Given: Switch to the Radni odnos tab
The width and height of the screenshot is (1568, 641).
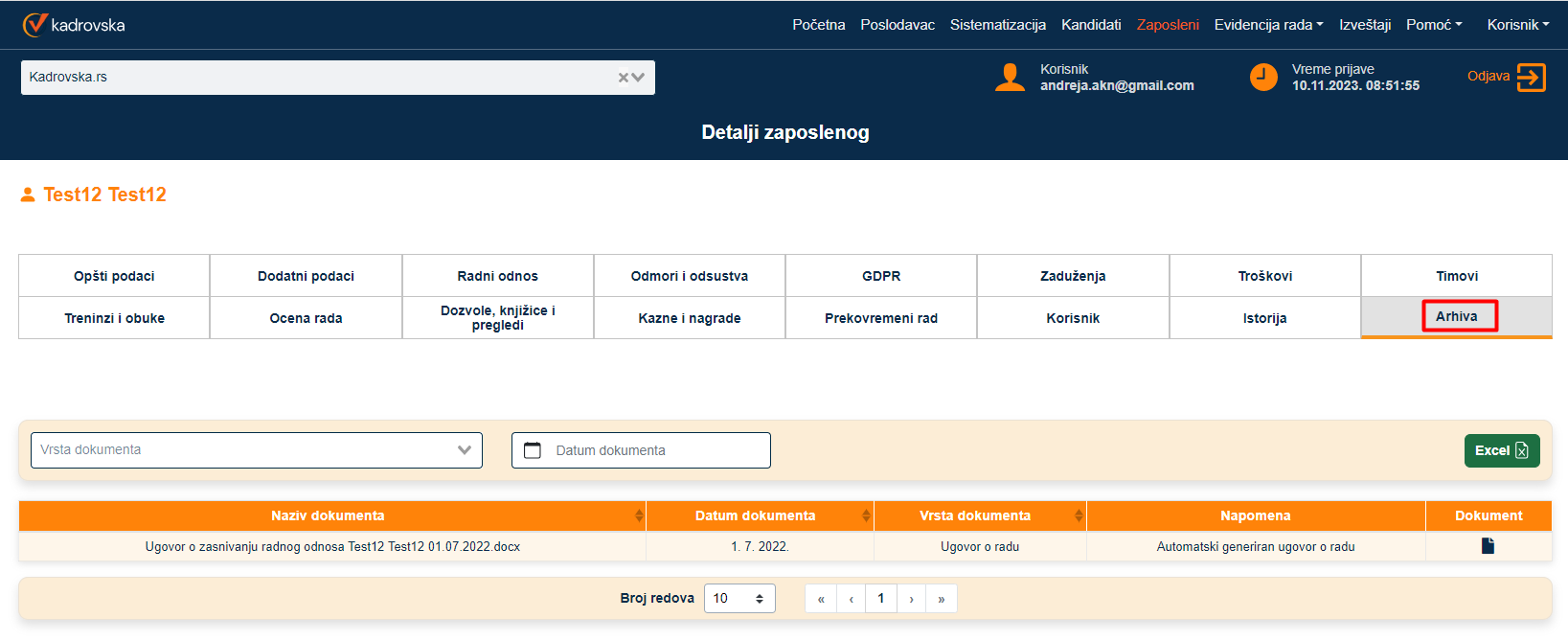Looking at the screenshot, I should point(497,276).
